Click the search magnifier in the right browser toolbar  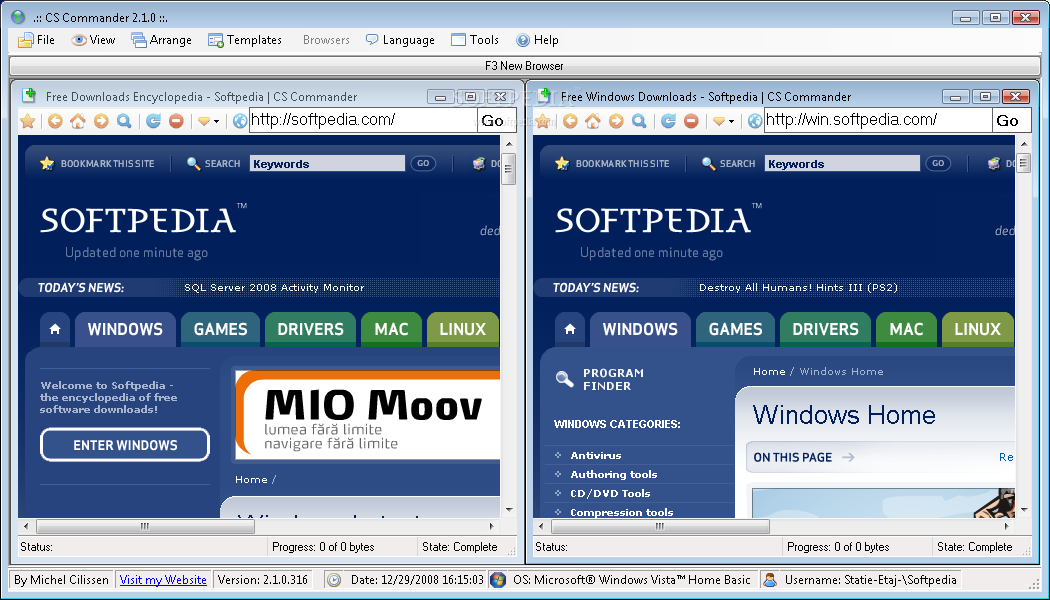(x=639, y=121)
